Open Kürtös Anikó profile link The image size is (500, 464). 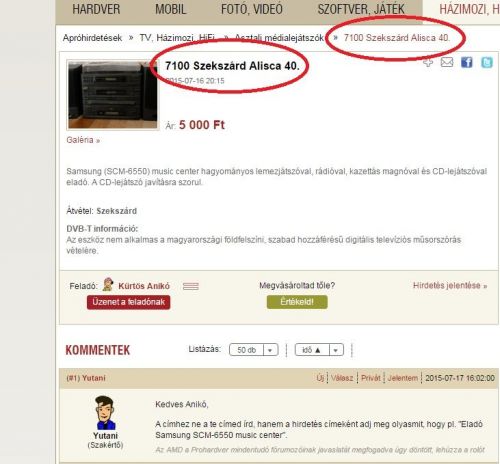[x=144, y=286]
